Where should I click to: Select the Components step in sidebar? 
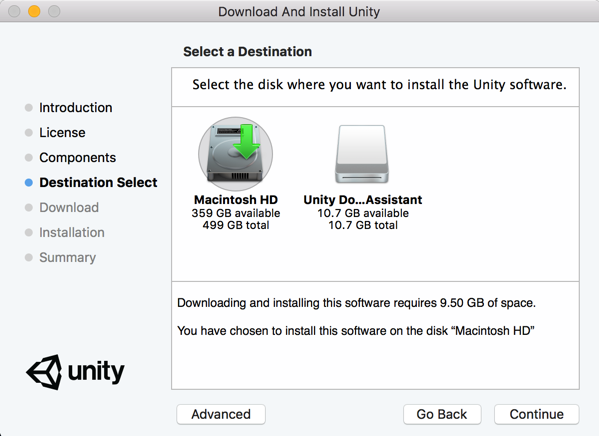(x=78, y=157)
